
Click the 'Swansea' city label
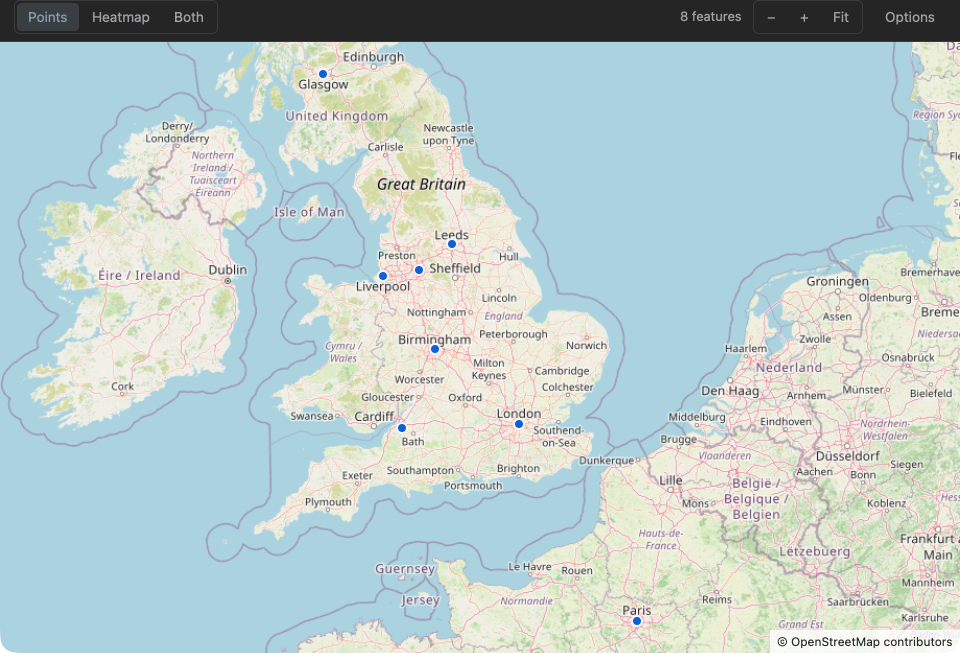pos(312,416)
